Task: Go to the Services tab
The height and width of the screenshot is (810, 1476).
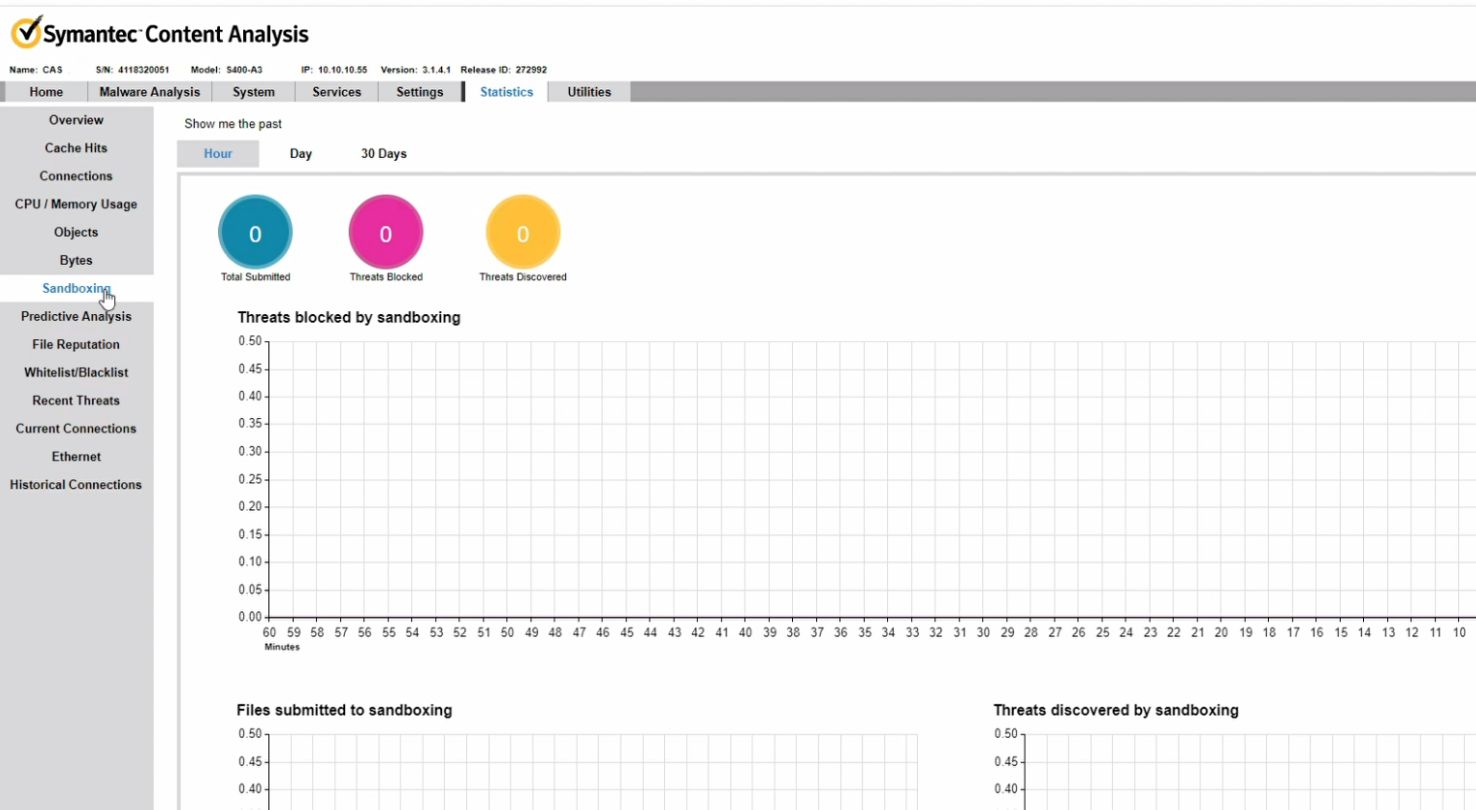Action: pyautogui.click(x=337, y=92)
